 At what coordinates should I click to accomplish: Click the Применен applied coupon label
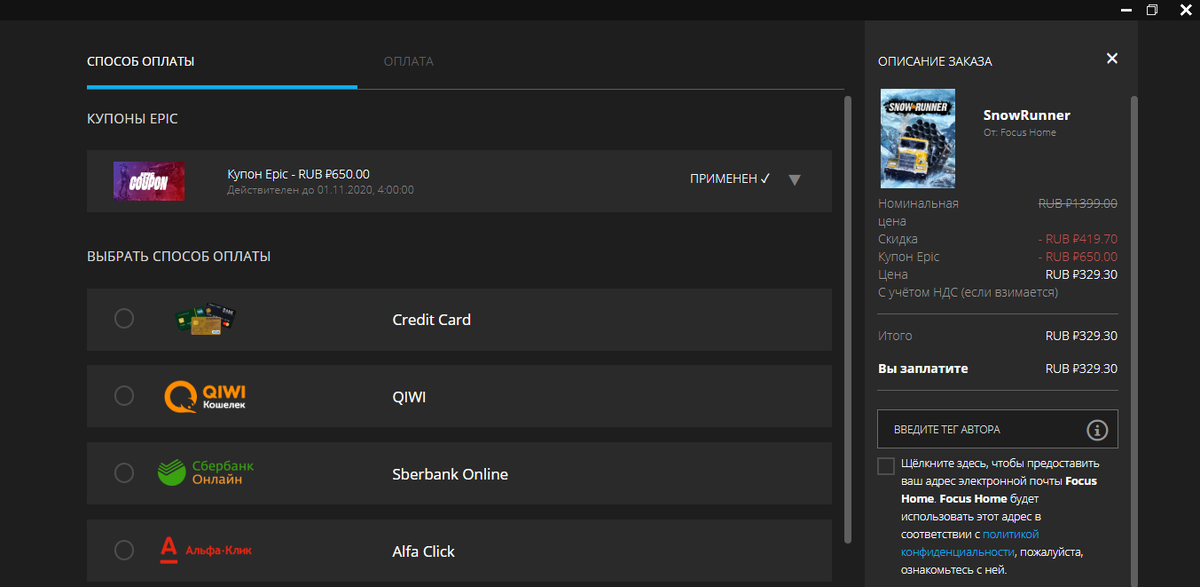point(730,180)
